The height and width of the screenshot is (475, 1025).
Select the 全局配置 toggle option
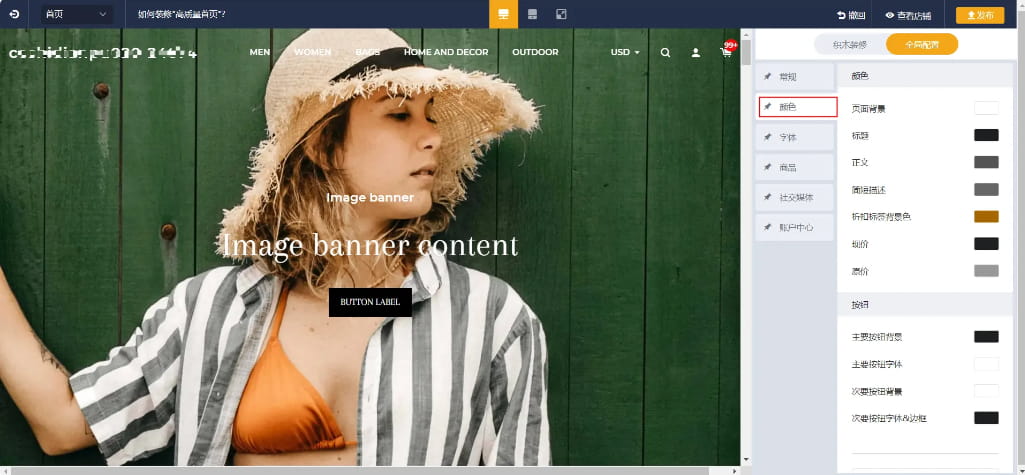click(921, 44)
